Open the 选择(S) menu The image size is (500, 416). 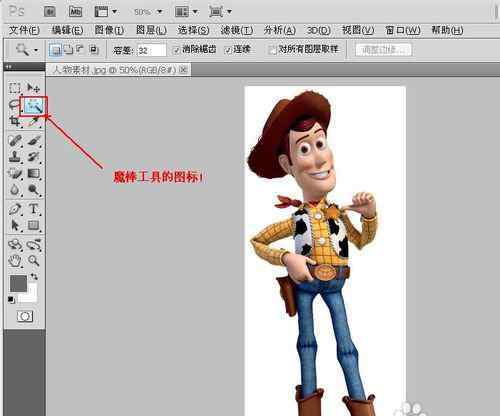[193, 31]
